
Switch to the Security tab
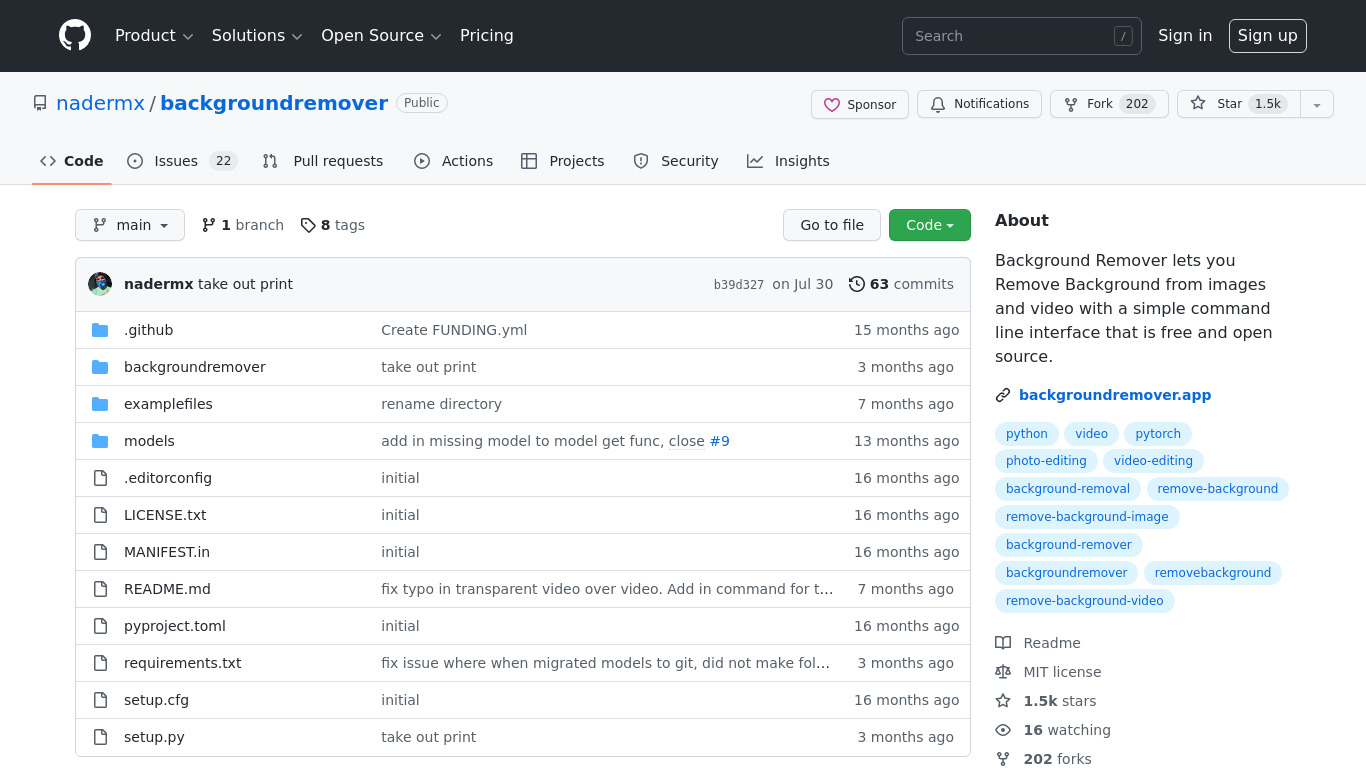click(676, 161)
